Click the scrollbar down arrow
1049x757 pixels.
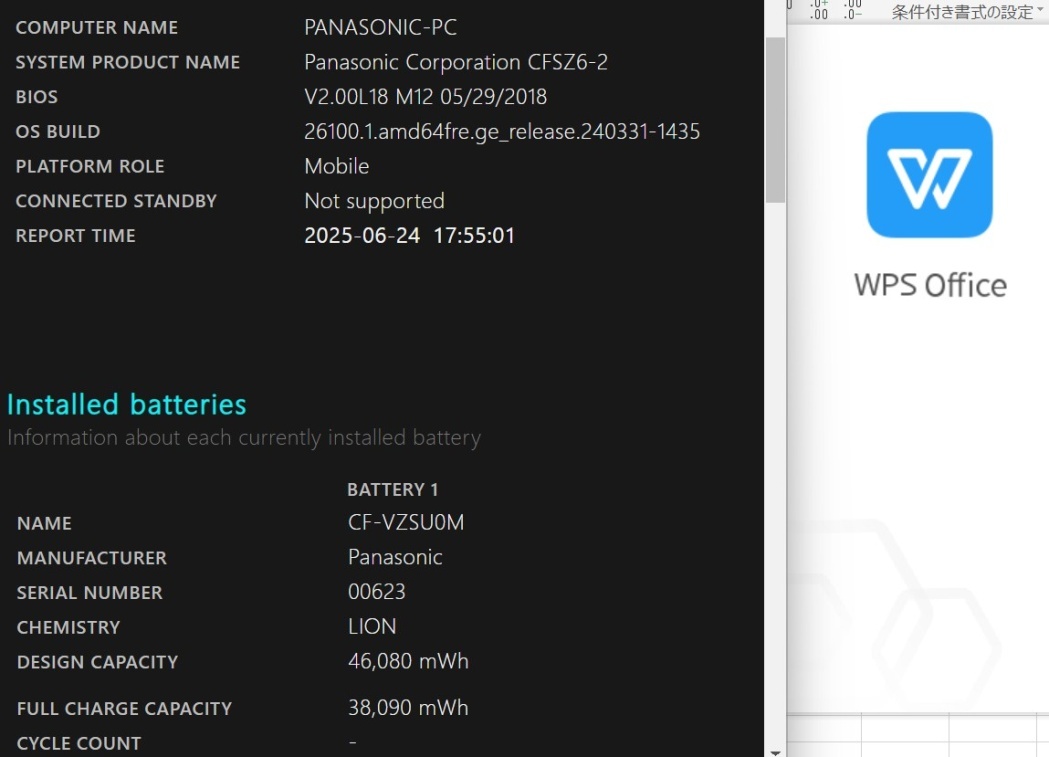(x=775, y=752)
